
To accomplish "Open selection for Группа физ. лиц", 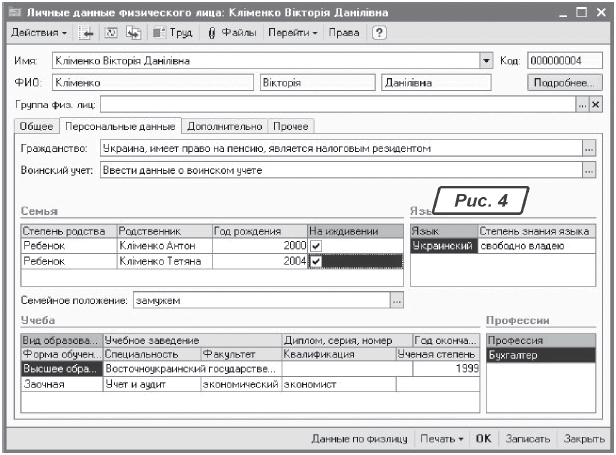I will (x=581, y=104).
